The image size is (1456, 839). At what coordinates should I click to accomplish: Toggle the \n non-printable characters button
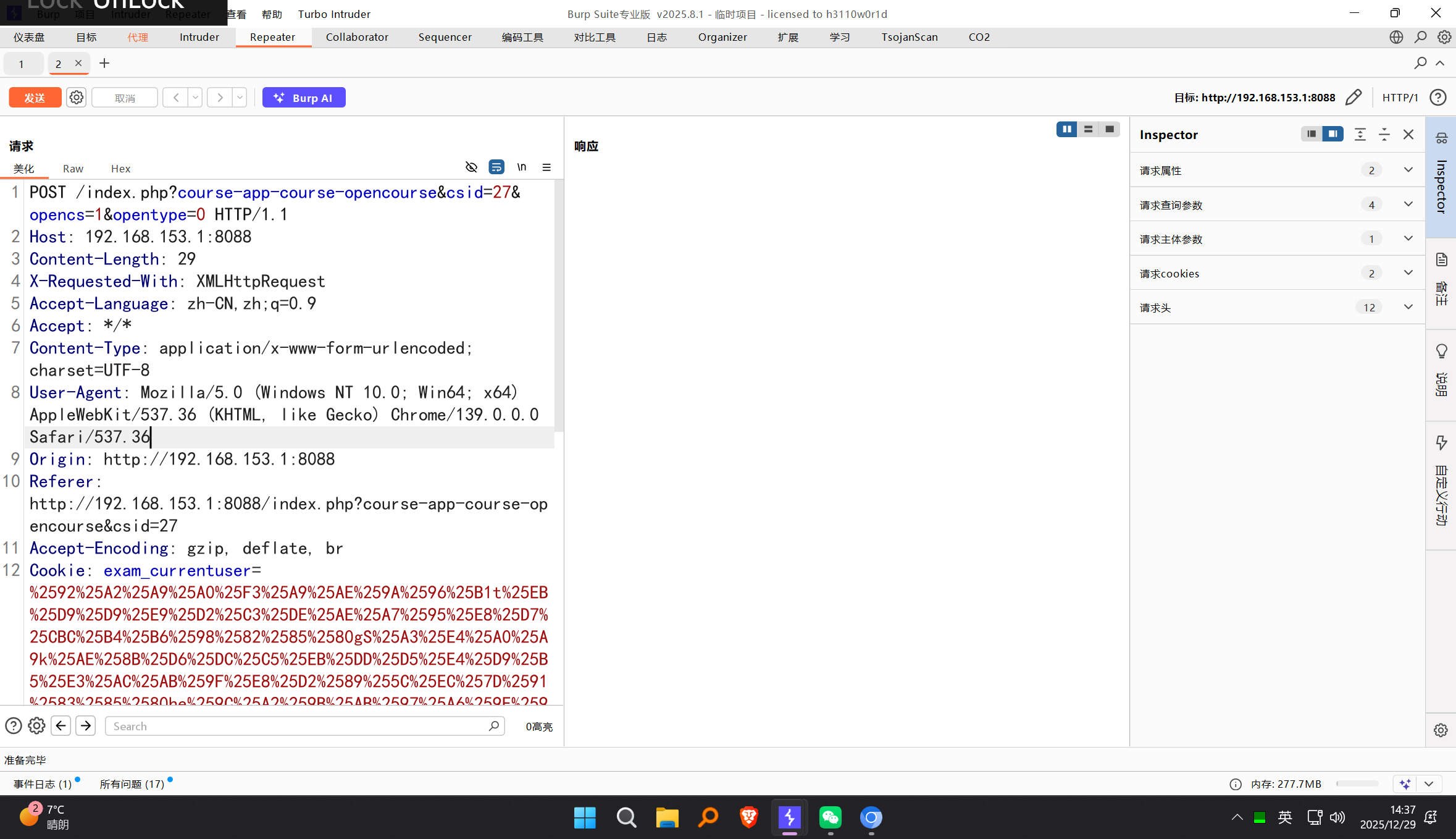tap(522, 167)
